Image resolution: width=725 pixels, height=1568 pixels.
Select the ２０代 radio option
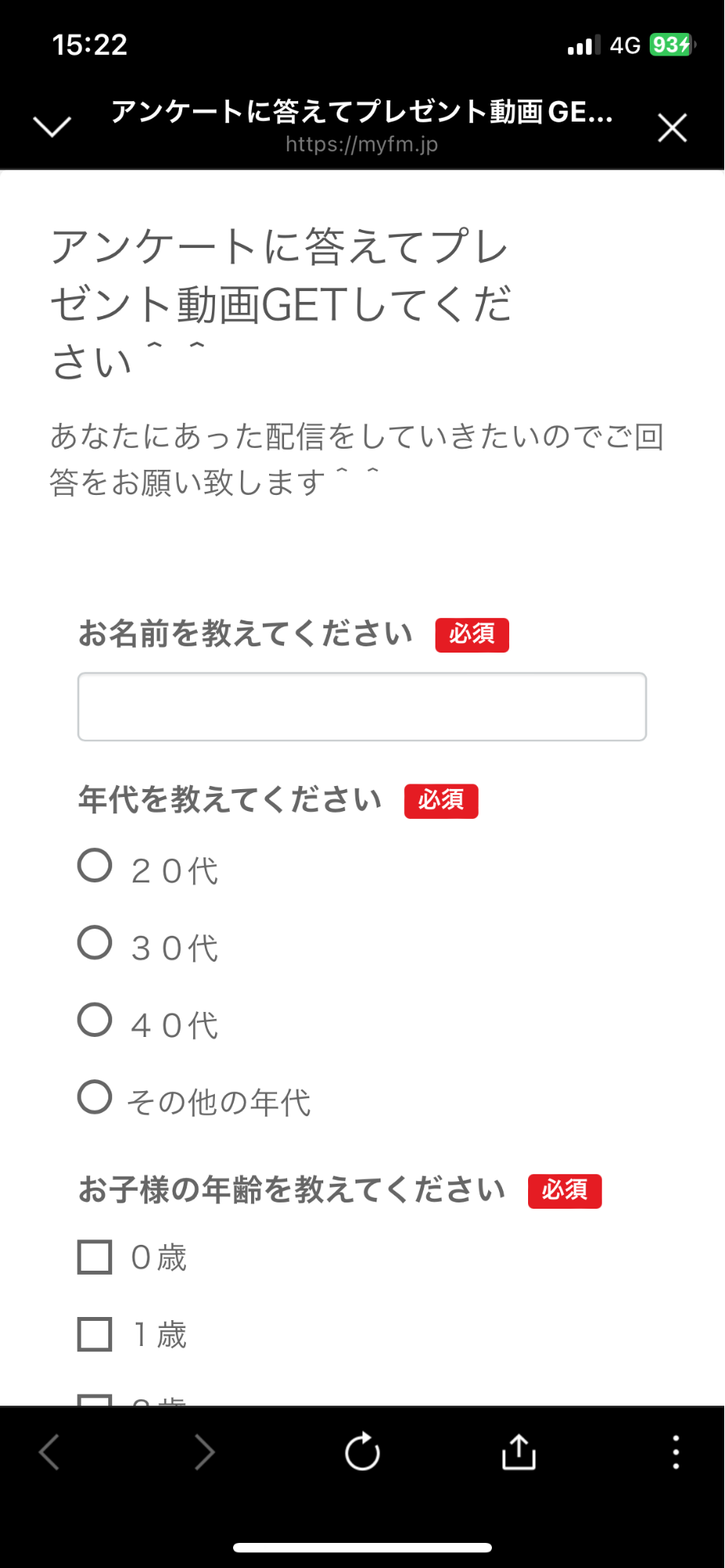point(95,866)
